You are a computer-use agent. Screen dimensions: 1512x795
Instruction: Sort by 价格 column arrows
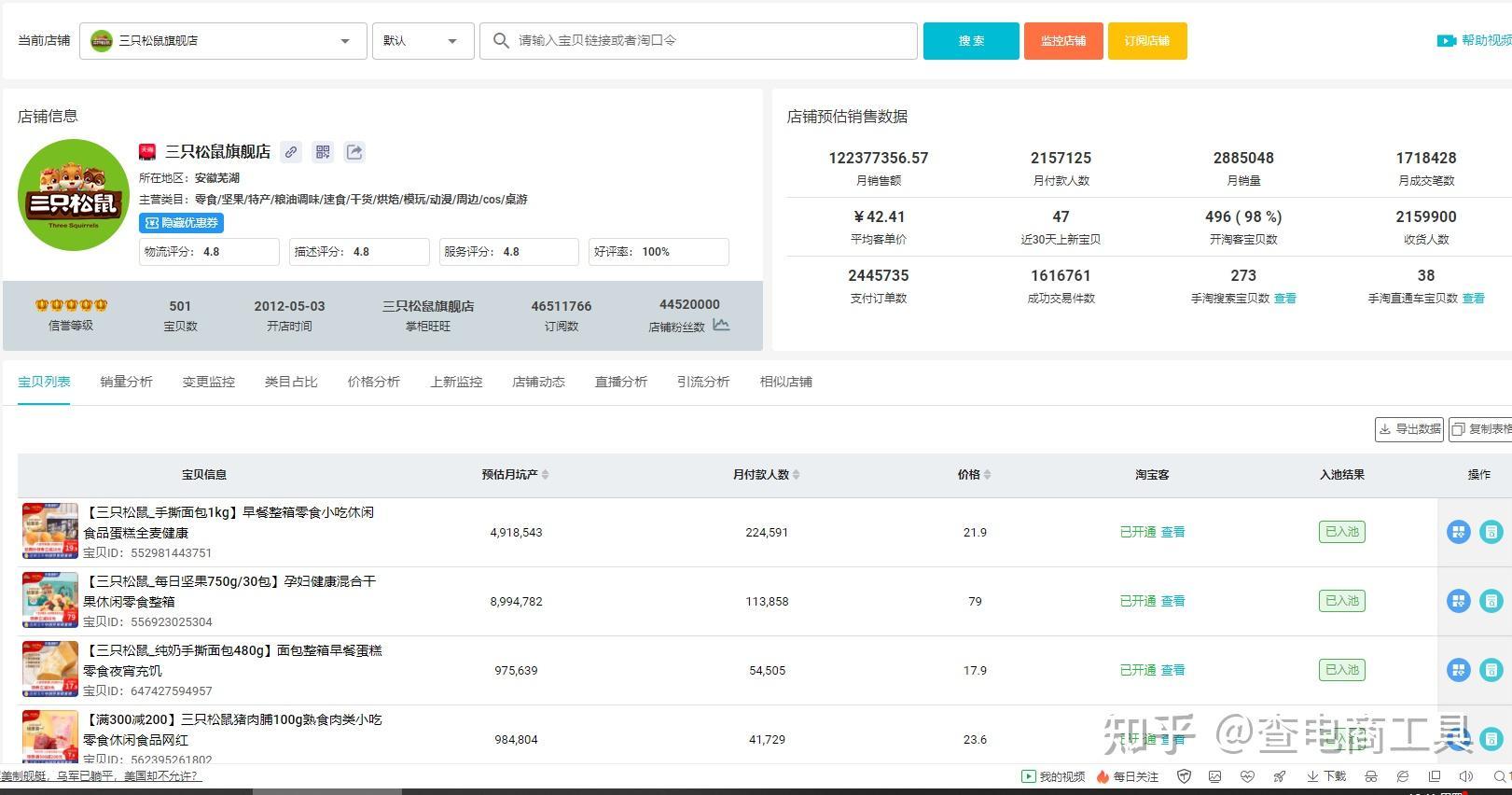(987, 475)
